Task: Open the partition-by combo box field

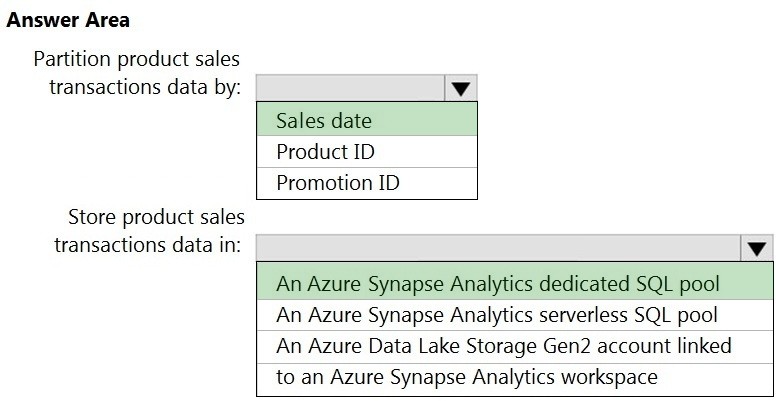Action: tap(350, 88)
